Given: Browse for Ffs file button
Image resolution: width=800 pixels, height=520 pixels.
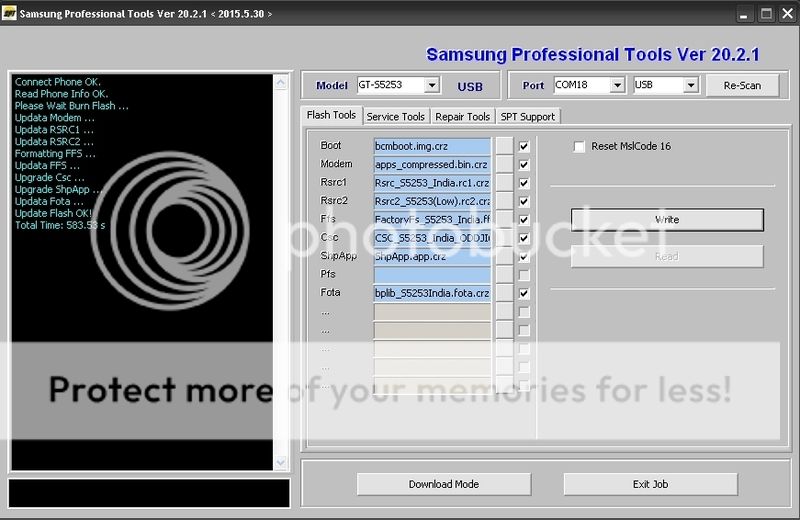Looking at the screenshot, I should click(x=504, y=219).
